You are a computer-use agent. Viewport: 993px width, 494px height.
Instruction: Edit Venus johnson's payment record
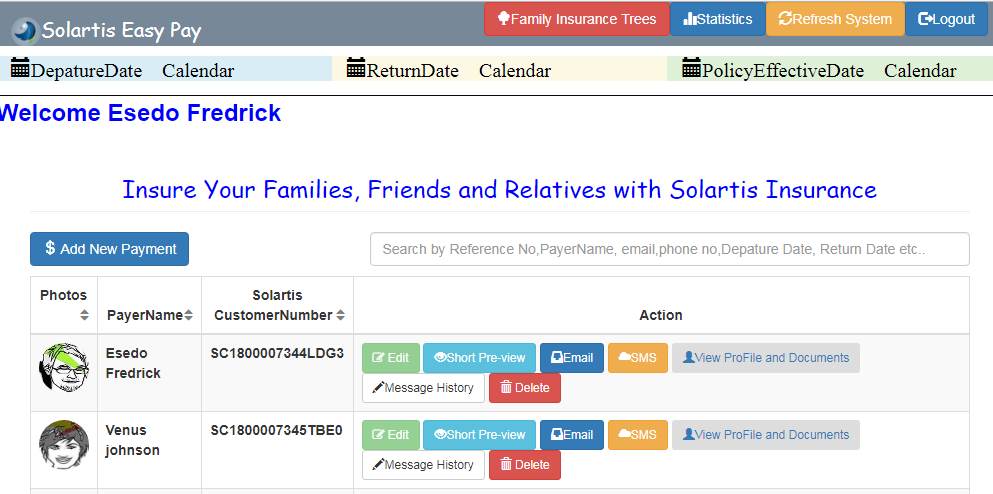point(391,435)
